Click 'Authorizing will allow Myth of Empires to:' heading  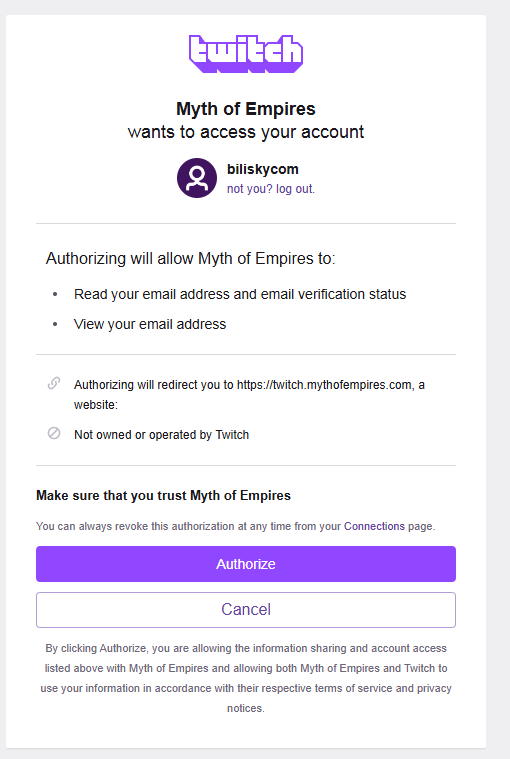coord(191,258)
